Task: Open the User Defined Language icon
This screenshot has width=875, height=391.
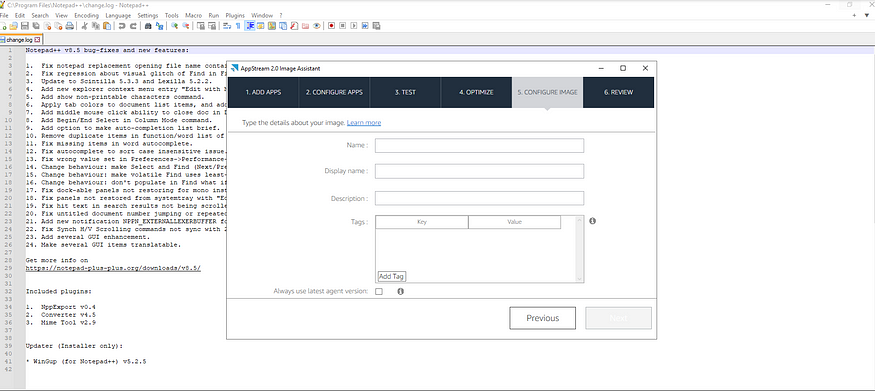Action: click(x=261, y=26)
